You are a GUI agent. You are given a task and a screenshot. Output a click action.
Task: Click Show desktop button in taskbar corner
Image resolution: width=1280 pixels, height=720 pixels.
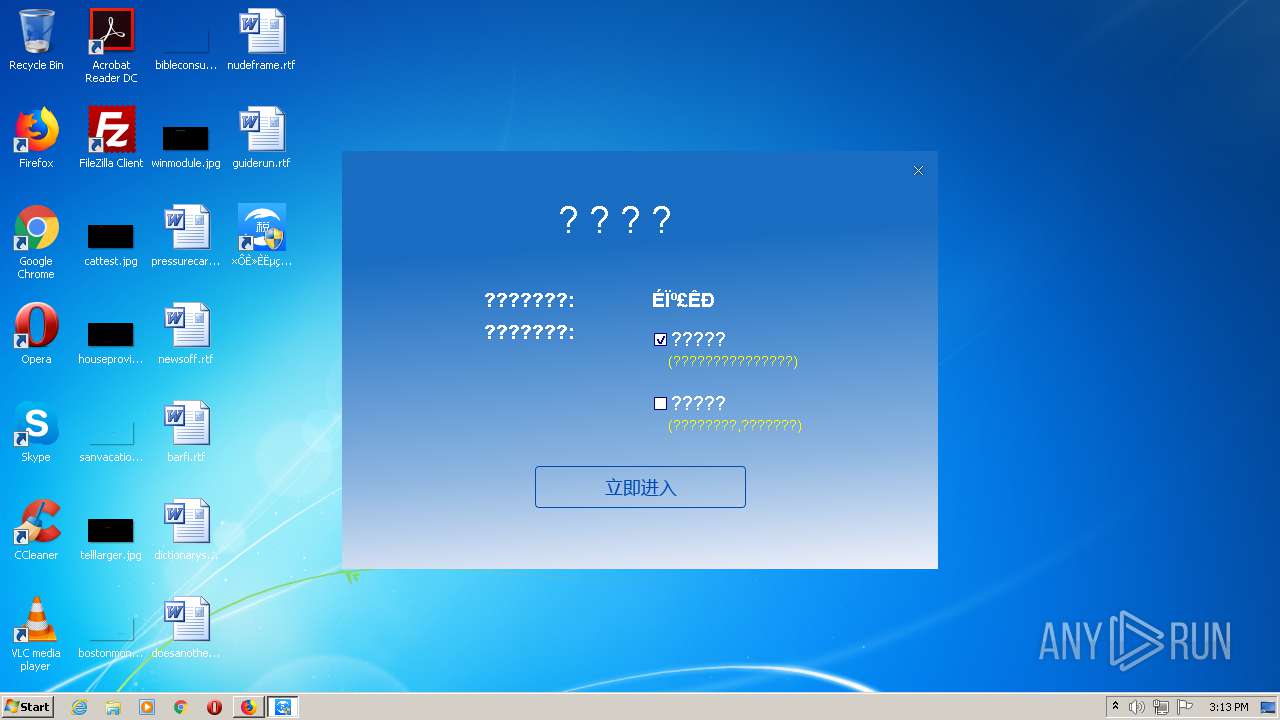pos(1269,707)
